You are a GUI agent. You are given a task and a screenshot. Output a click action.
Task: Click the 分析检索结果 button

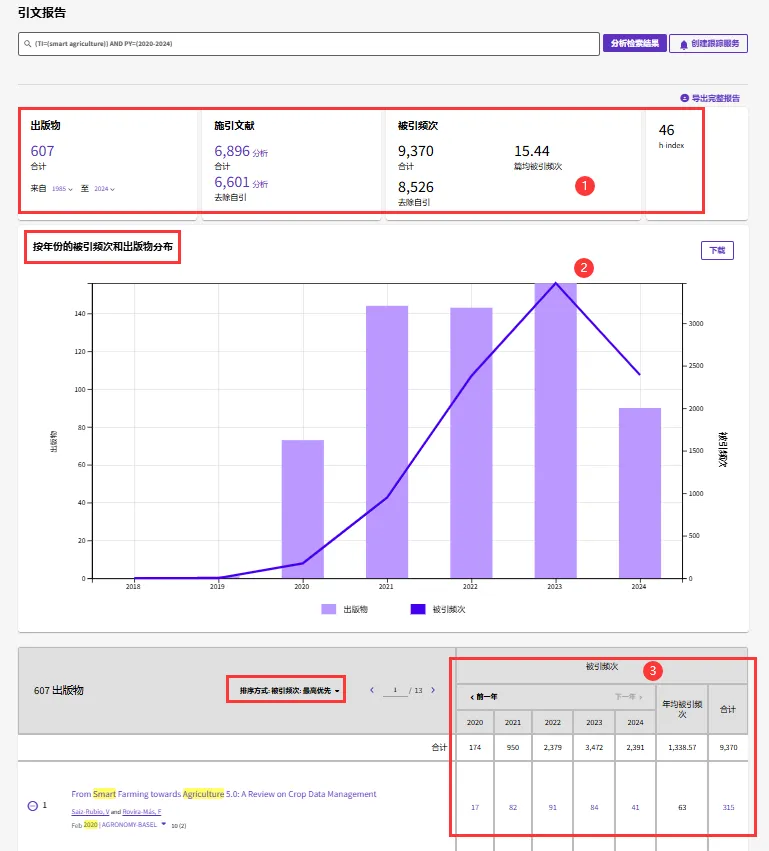(633, 44)
